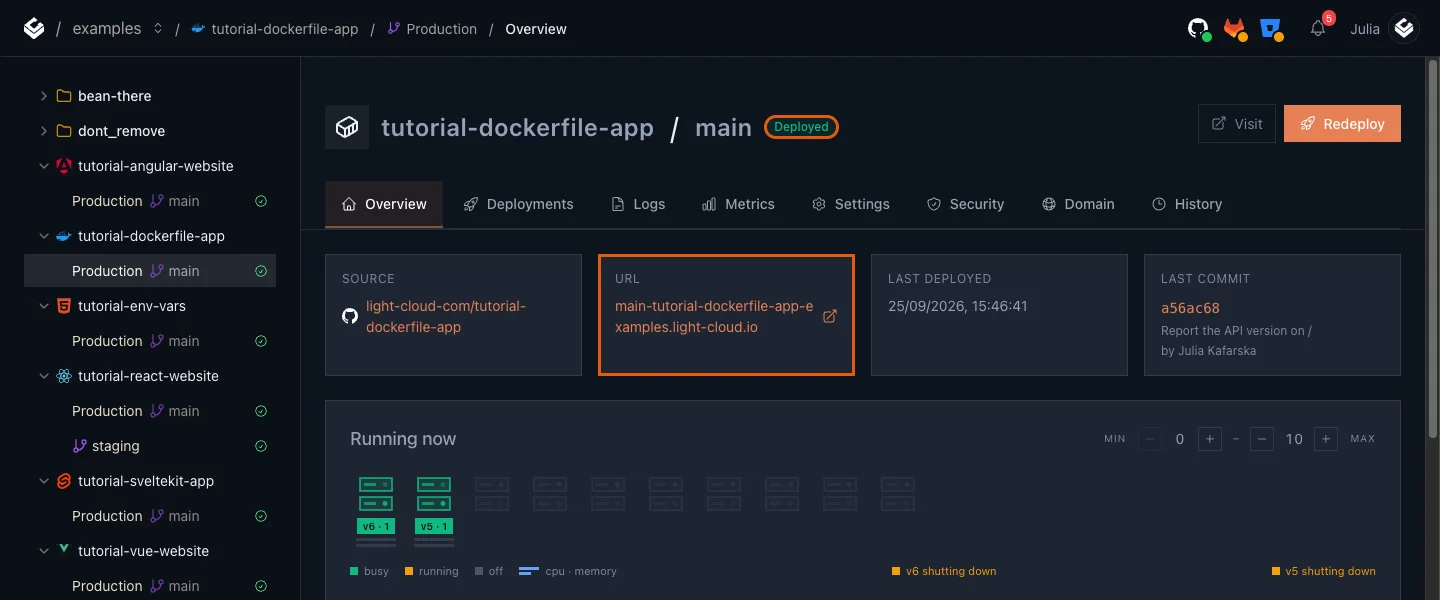The image size is (1440, 600).
Task: Switch to the Deployments tab
Action: click(518, 204)
